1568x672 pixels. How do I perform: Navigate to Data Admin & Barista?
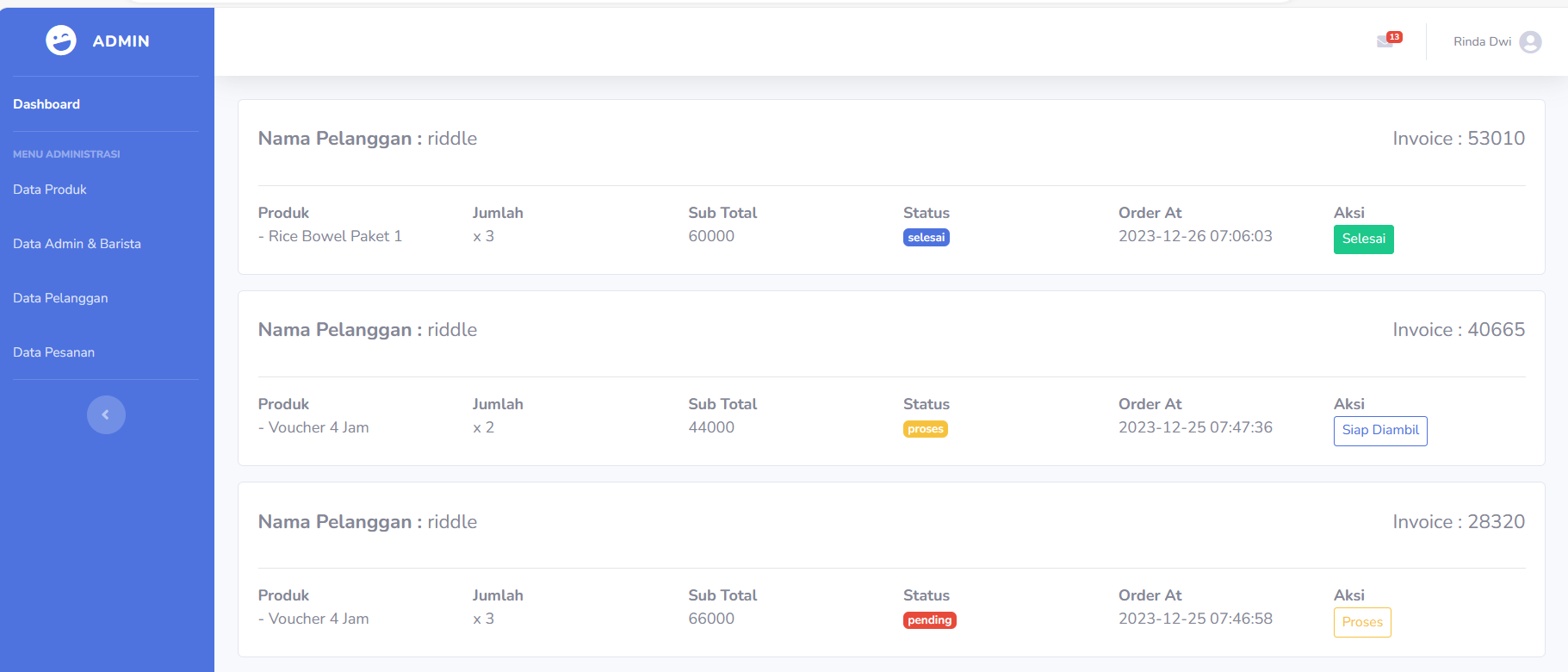[x=77, y=244]
